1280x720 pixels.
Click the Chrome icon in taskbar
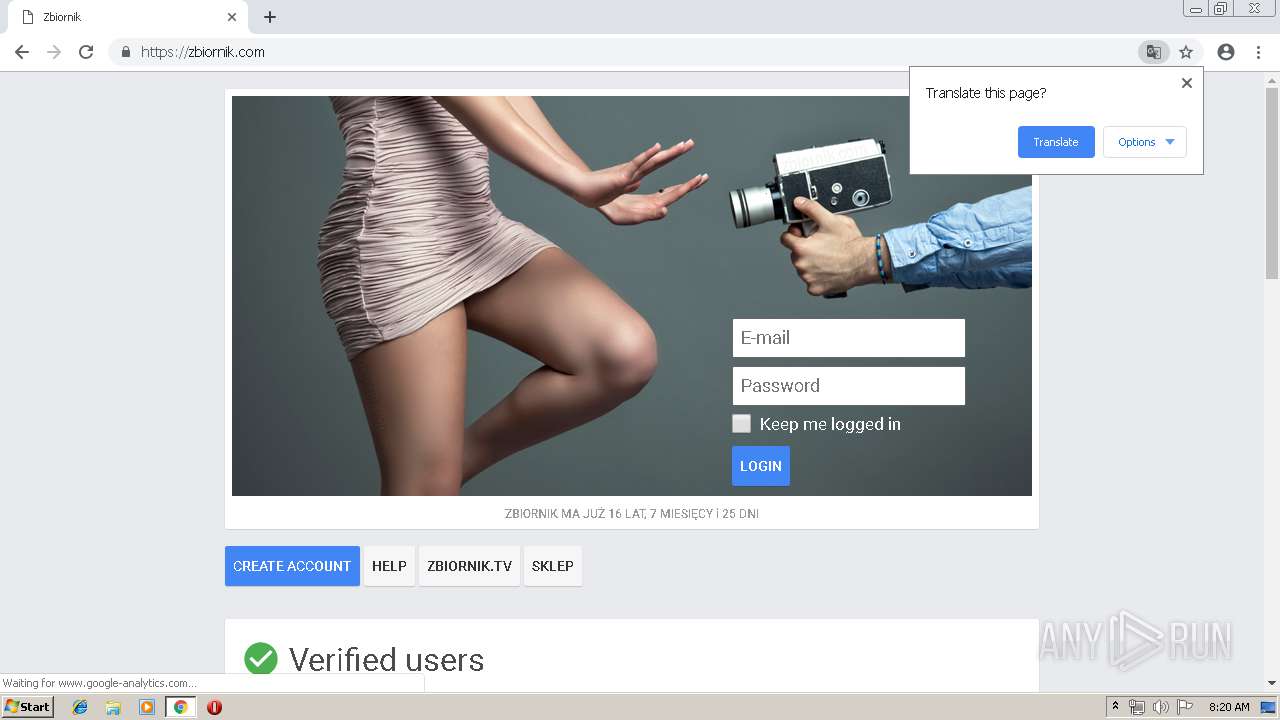pos(180,707)
